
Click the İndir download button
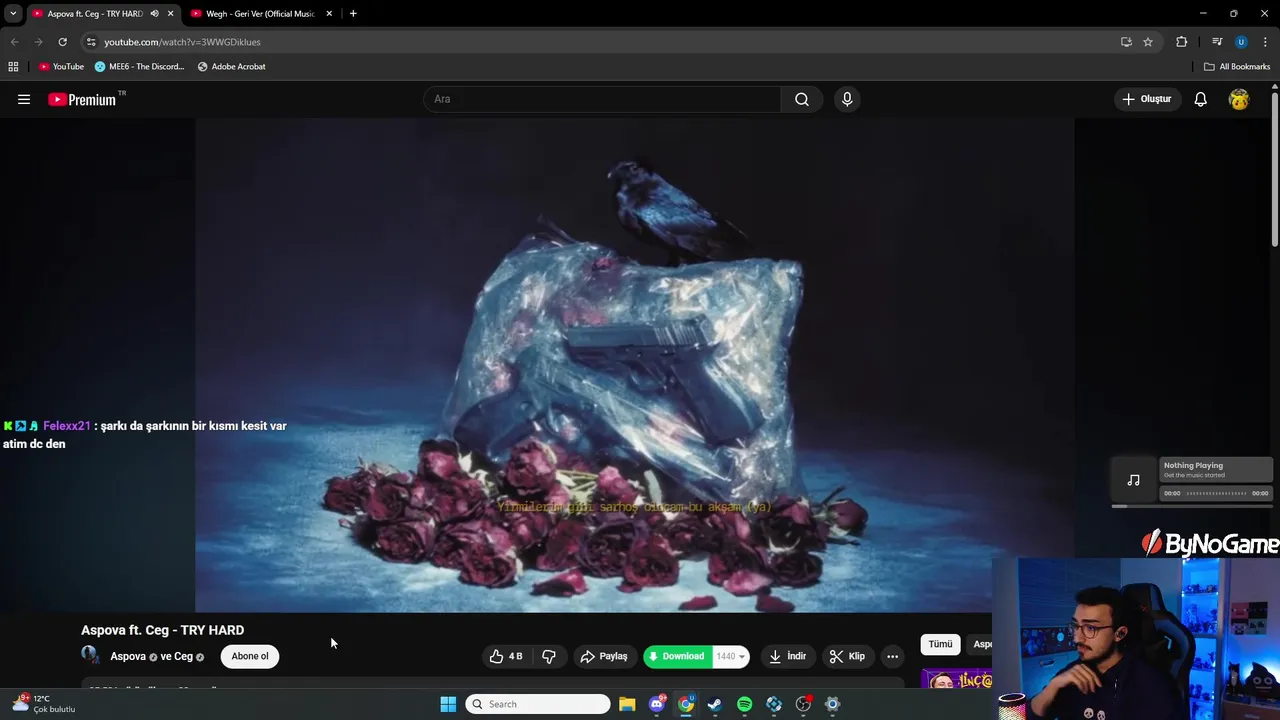[x=787, y=656]
